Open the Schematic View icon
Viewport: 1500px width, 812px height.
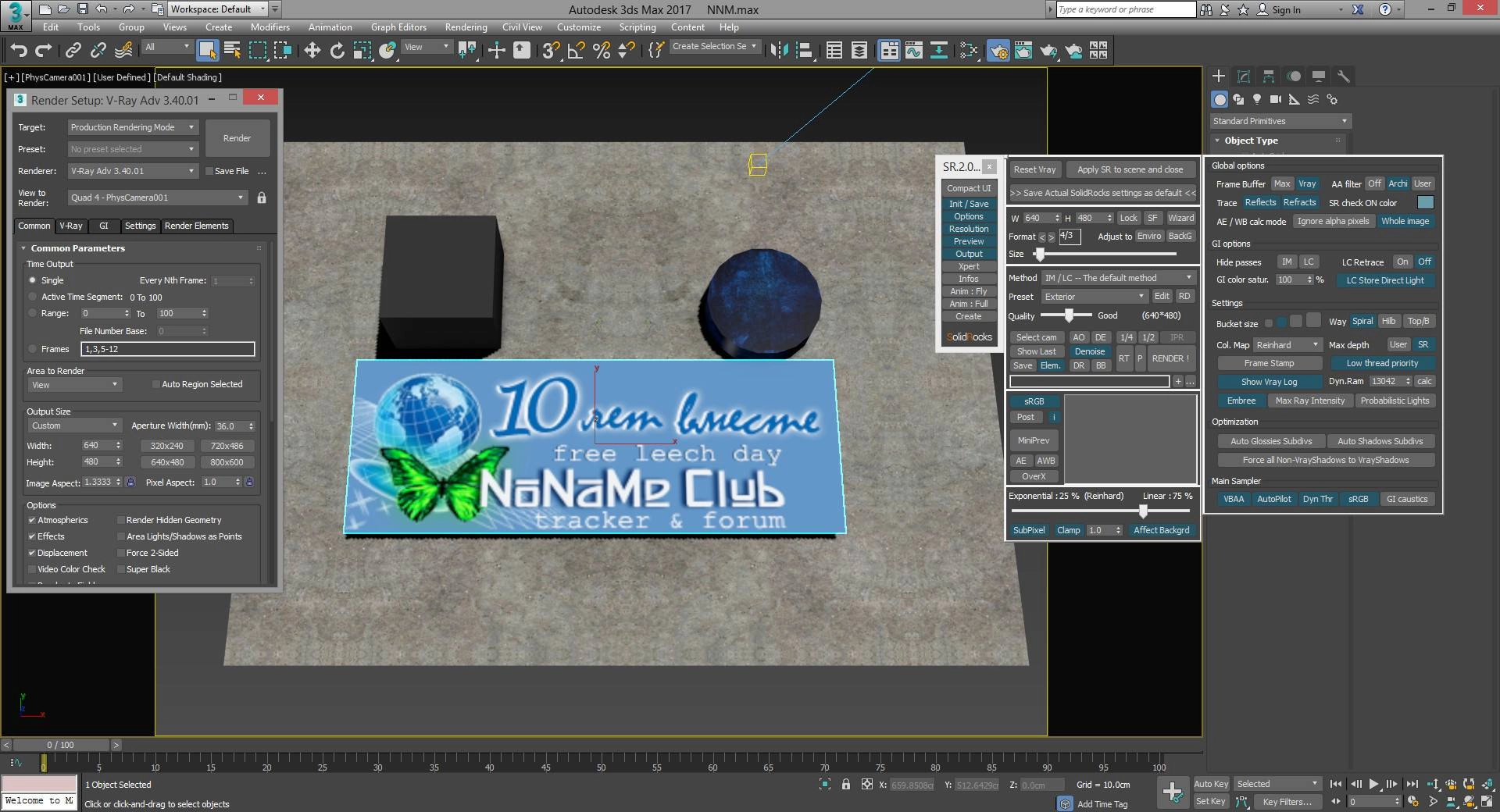939,51
